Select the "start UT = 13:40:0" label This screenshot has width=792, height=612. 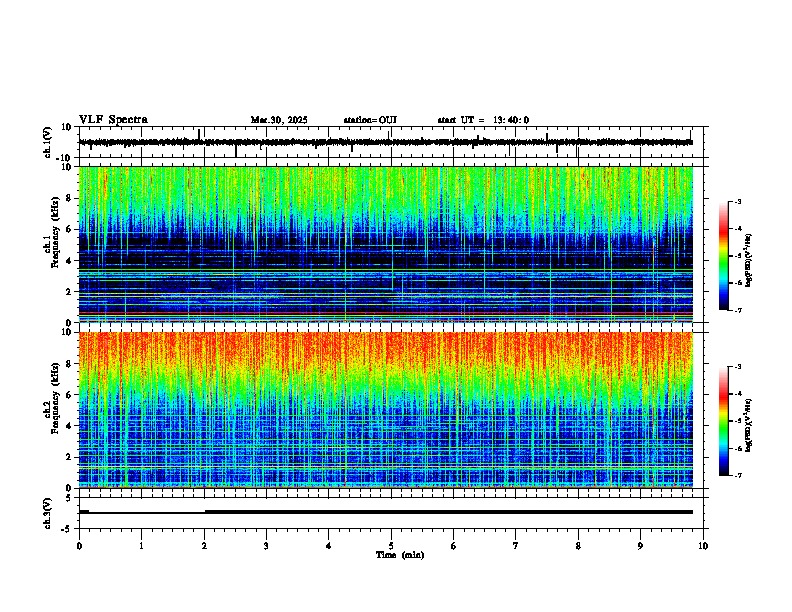pyautogui.click(x=483, y=120)
